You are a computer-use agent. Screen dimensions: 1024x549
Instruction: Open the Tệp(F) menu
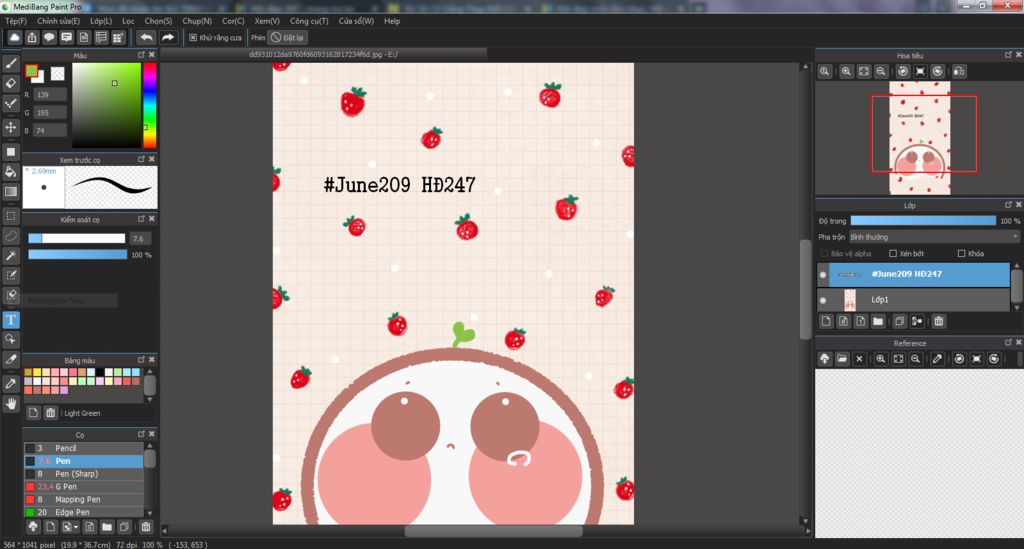pyautogui.click(x=16, y=21)
